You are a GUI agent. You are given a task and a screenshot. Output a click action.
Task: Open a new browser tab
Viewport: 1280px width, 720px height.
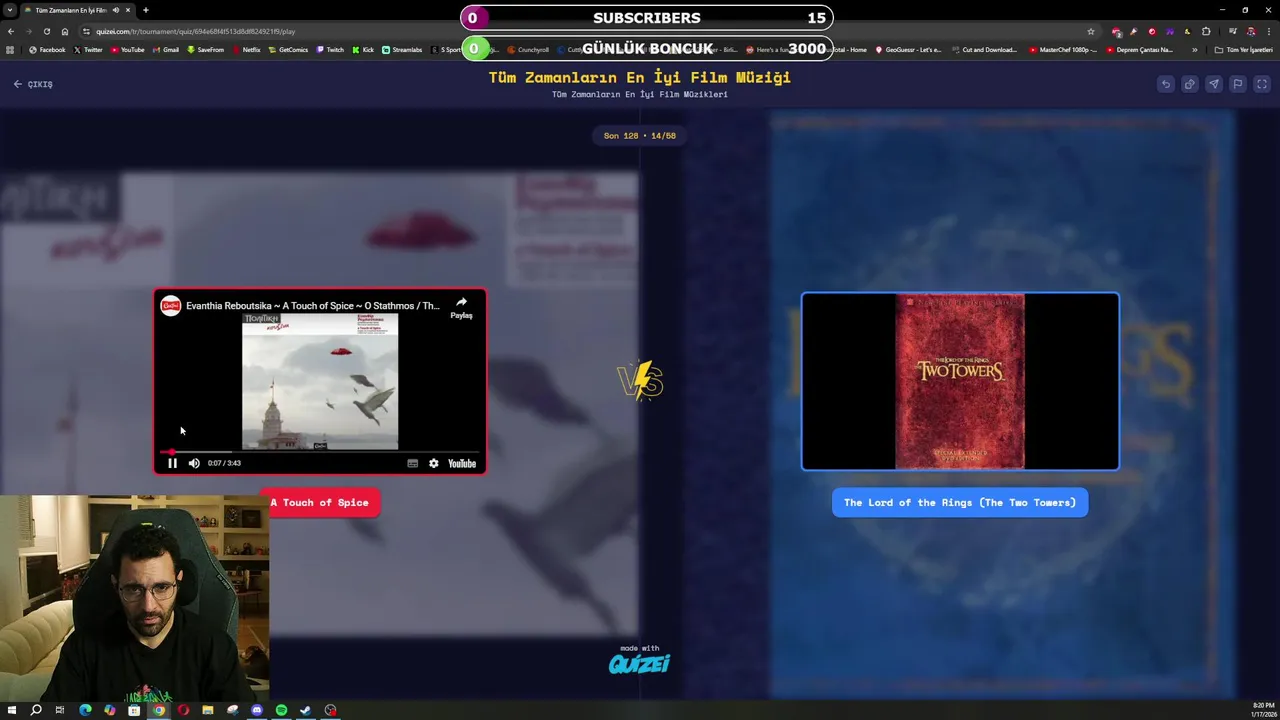point(145,10)
